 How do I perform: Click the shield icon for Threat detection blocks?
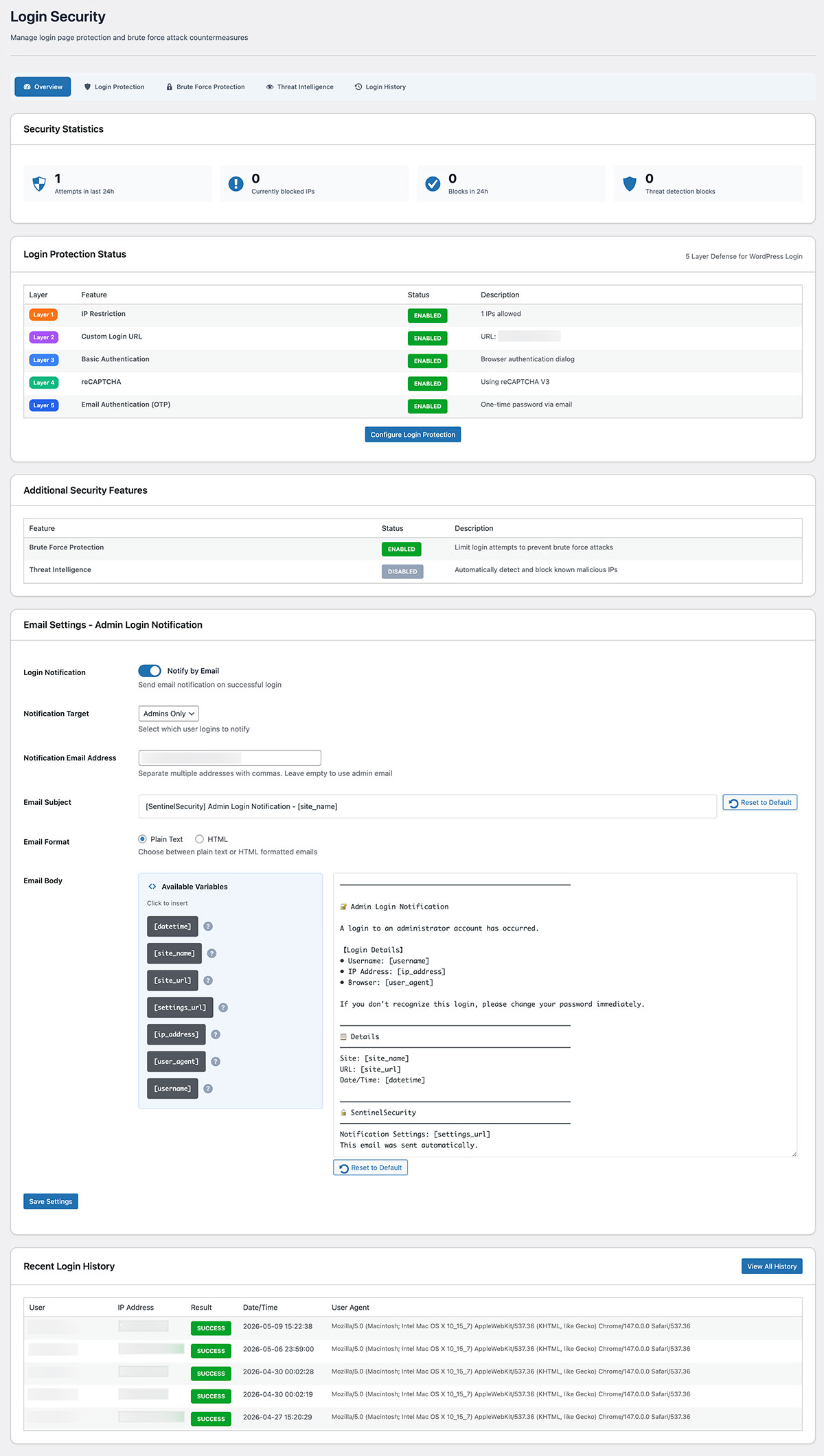click(630, 184)
